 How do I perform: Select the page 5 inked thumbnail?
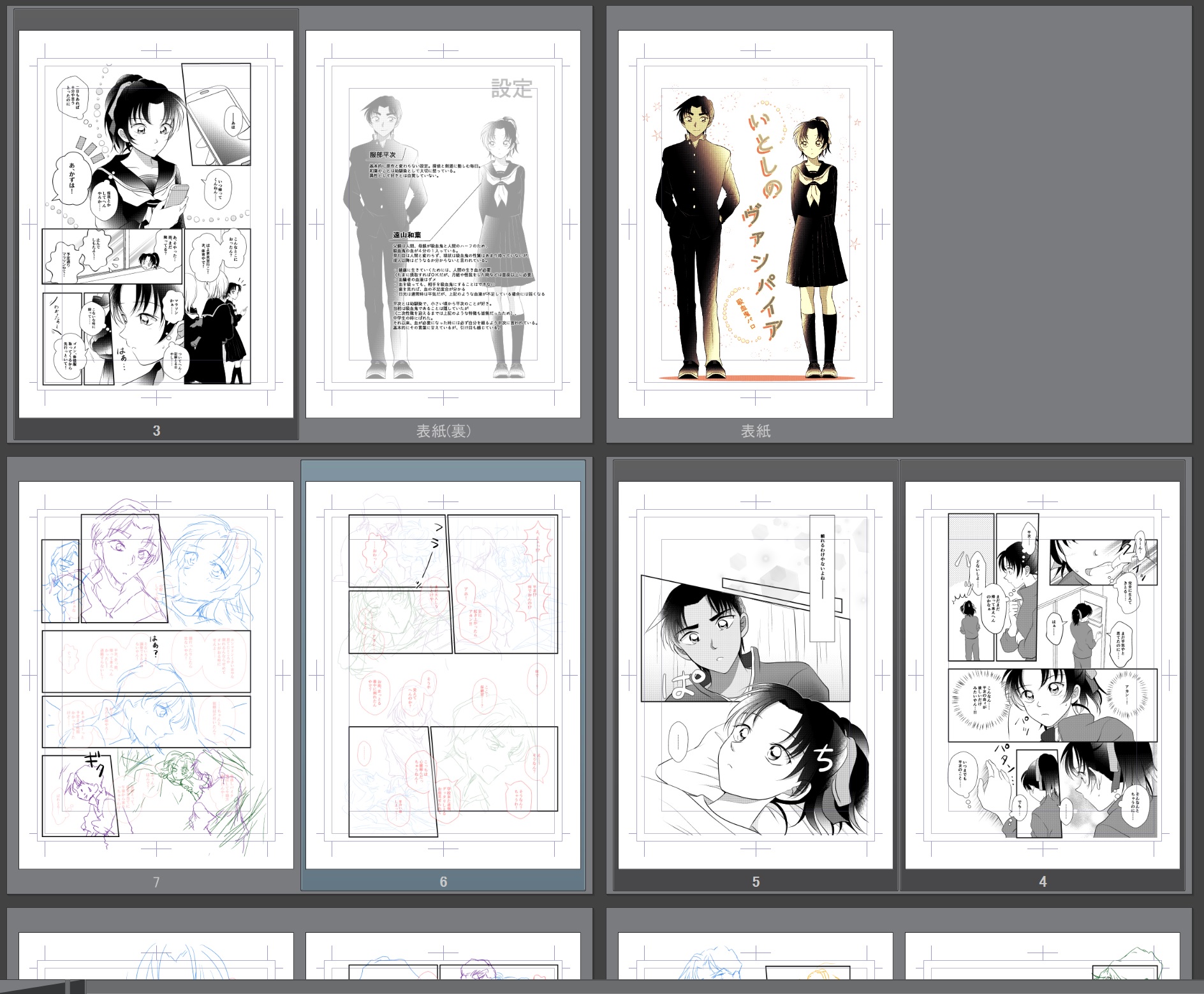pos(756,674)
